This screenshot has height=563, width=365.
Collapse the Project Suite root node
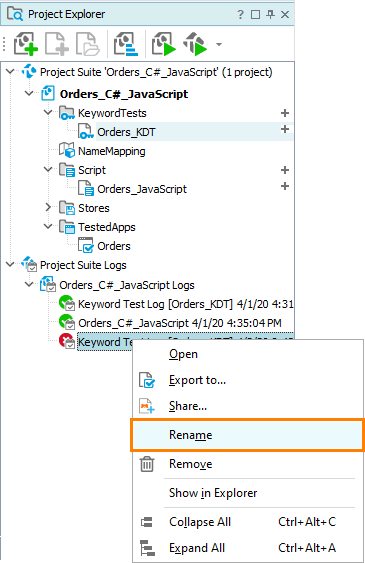[x=10, y=72]
